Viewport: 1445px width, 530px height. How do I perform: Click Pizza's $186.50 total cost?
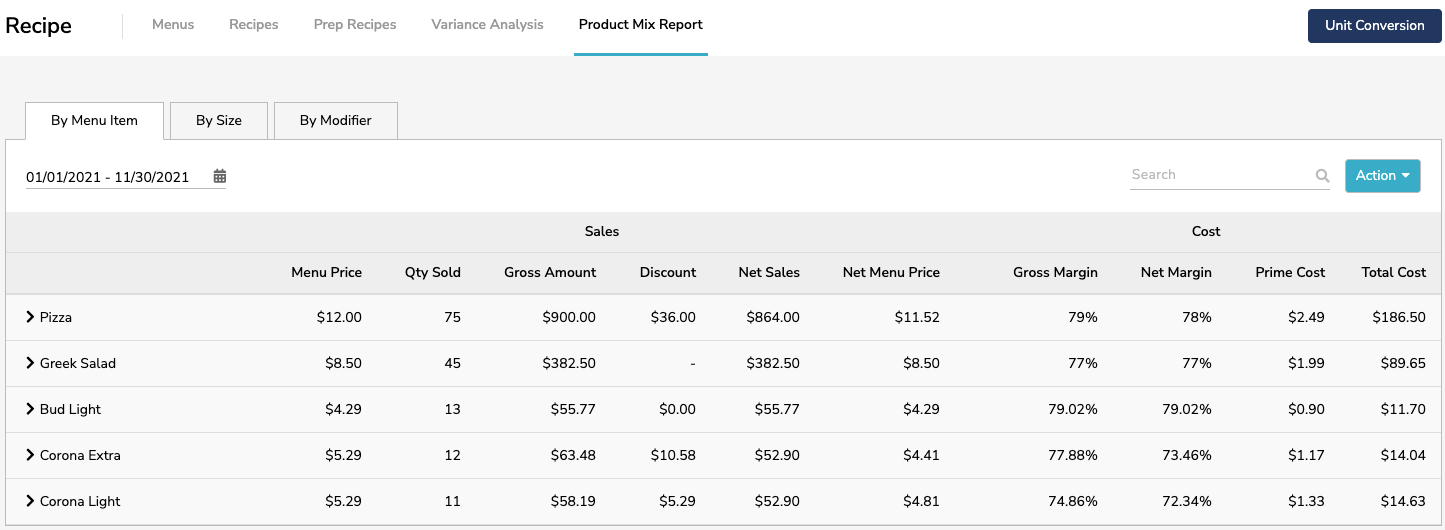point(1400,317)
